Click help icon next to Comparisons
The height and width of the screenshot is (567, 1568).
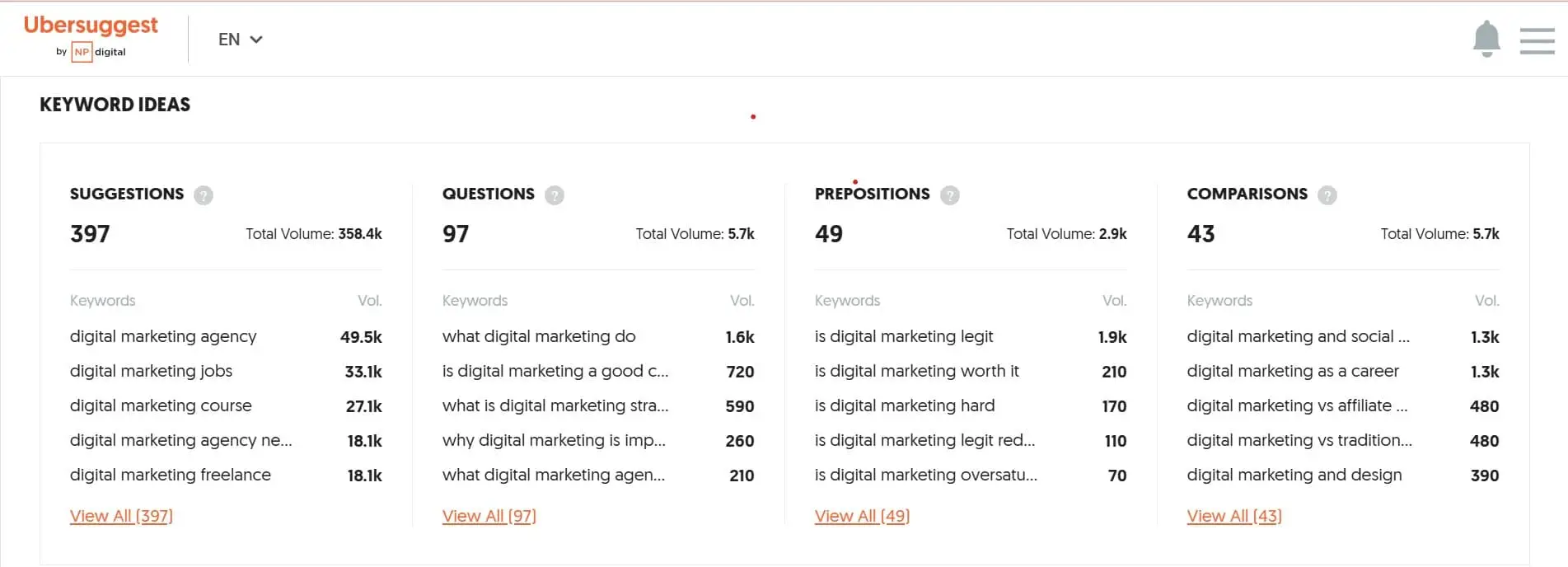coord(1327,195)
